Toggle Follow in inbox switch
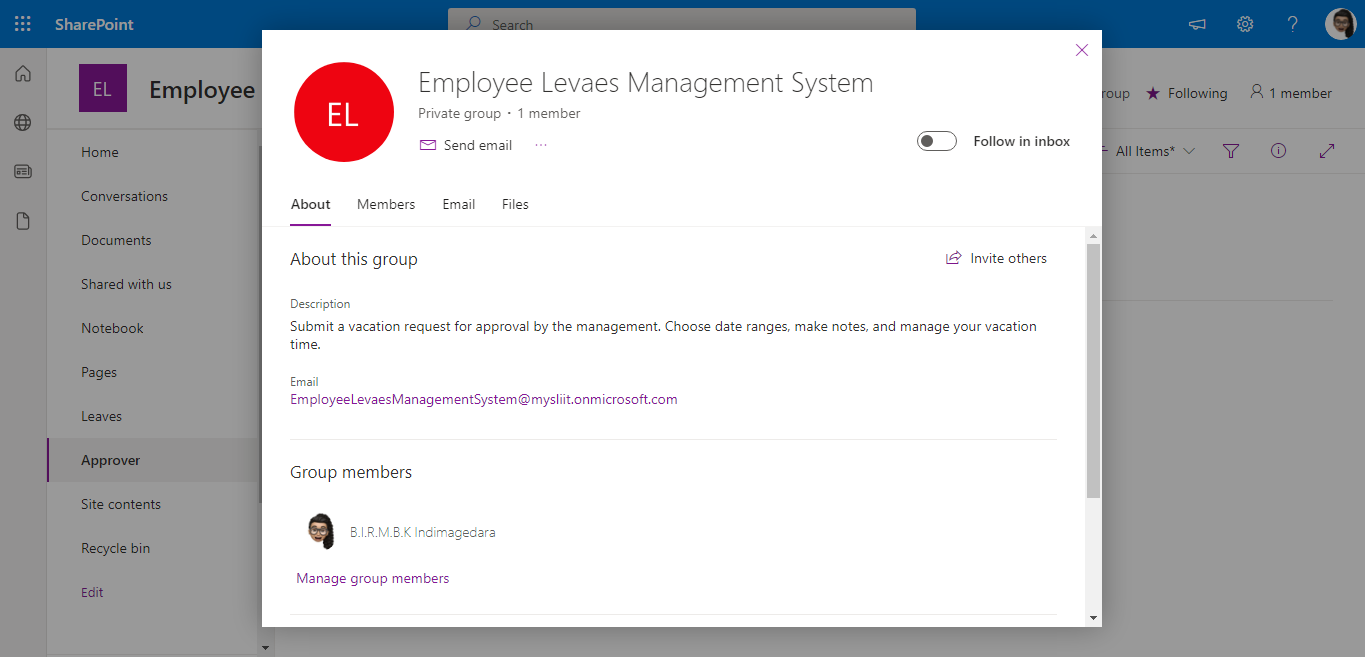Screen dimensions: 1365x657 [937, 142]
